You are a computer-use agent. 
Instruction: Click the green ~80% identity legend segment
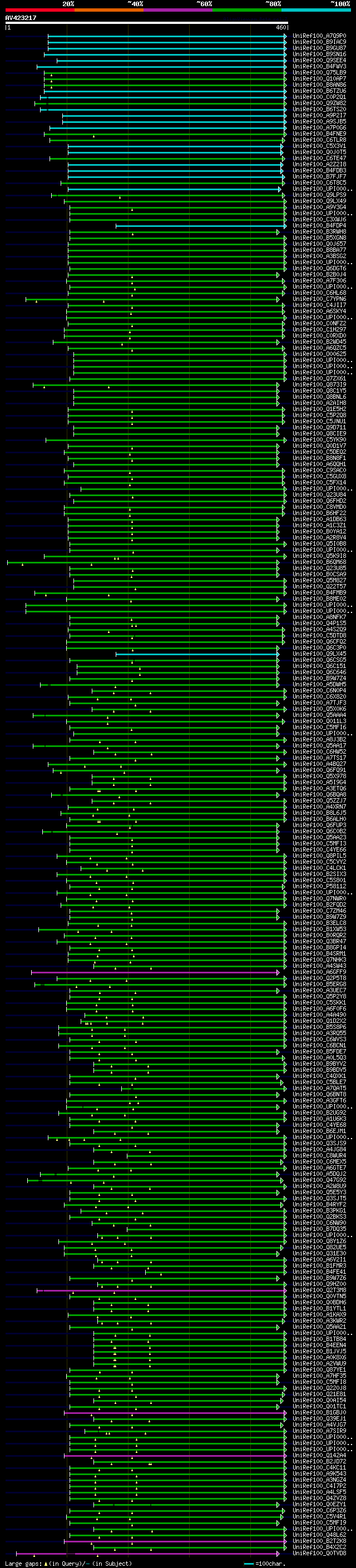pyautogui.click(x=246, y=10)
